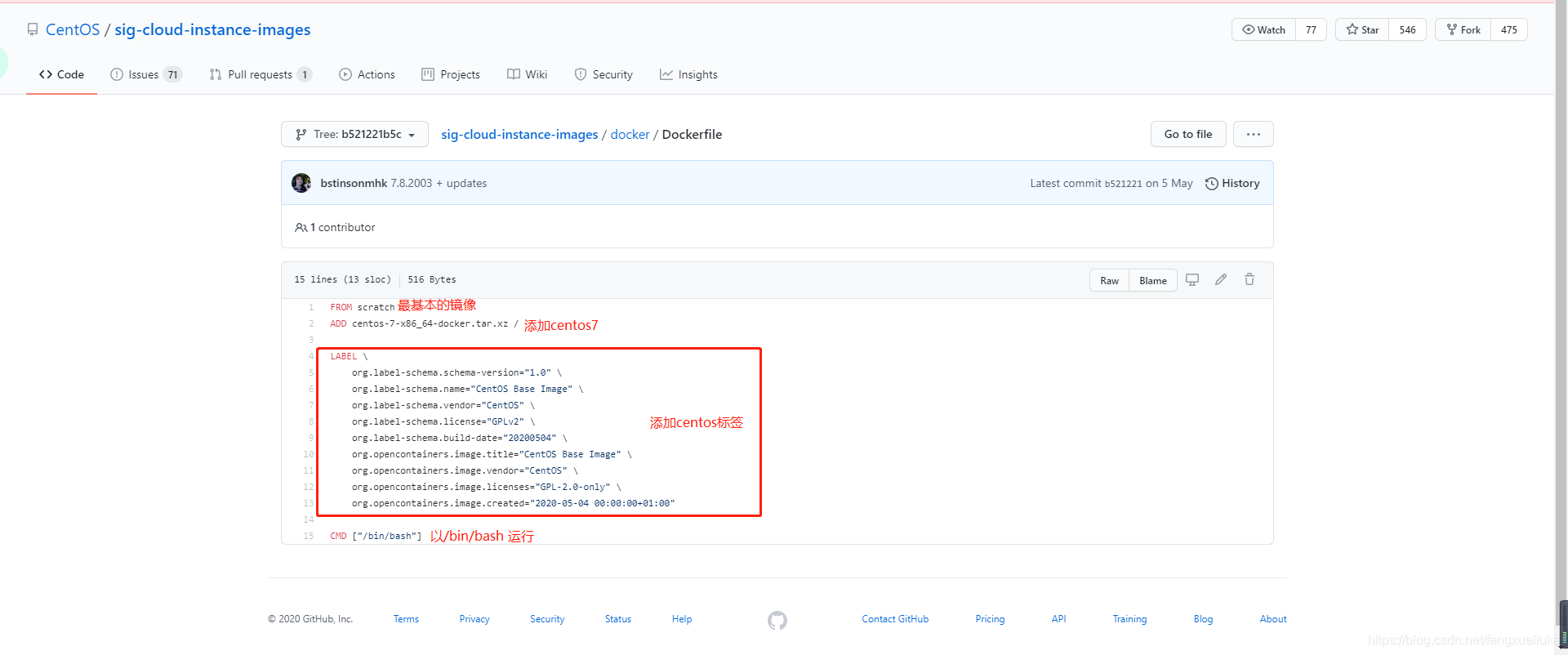This screenshot has height=655, width=1568.
Task: Click sig-cloud-instance-images in the file breadcrumb
Action: tap(519, 134)
